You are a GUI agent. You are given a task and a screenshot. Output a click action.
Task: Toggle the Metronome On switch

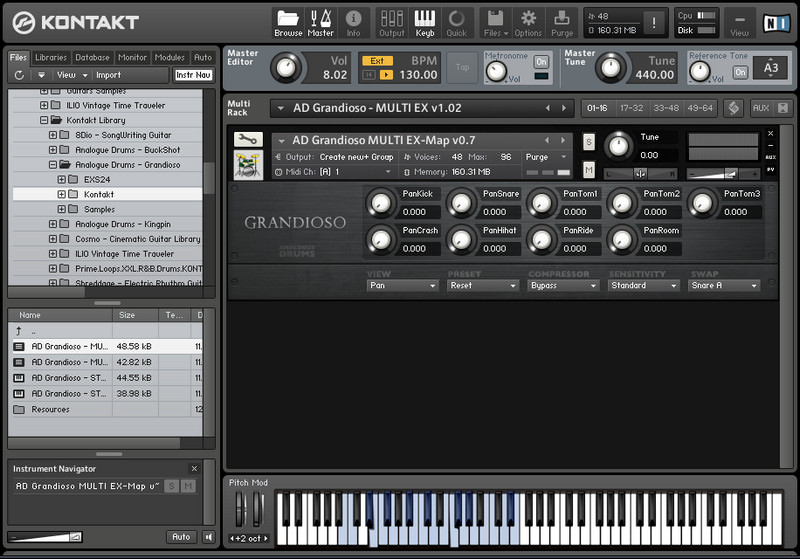tap(541, 62)
